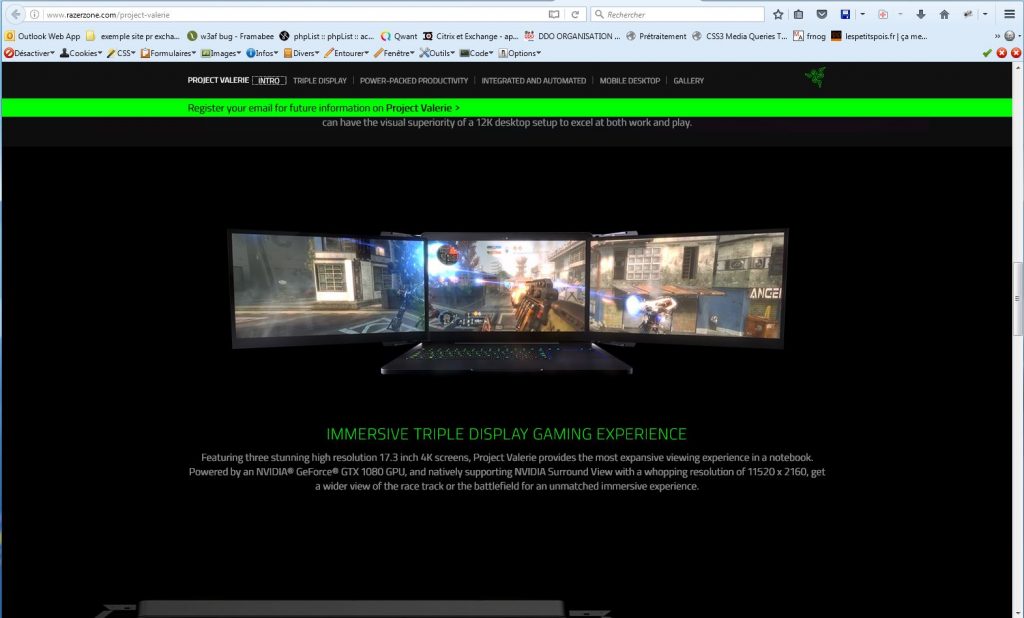Image resolution: width=1024 pixels, height=618 pixels.
Task: Toggle reader view icon in address bar
Action: pos(554,15)
